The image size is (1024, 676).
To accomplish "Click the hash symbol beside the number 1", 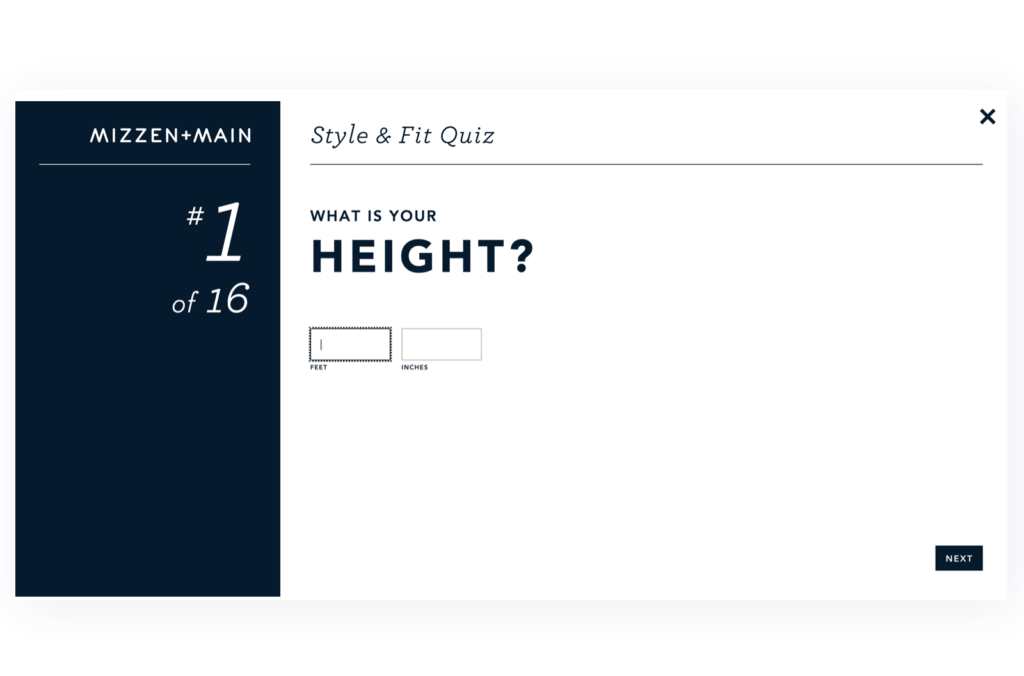I will pyautogui.click(x=195, y=216).
